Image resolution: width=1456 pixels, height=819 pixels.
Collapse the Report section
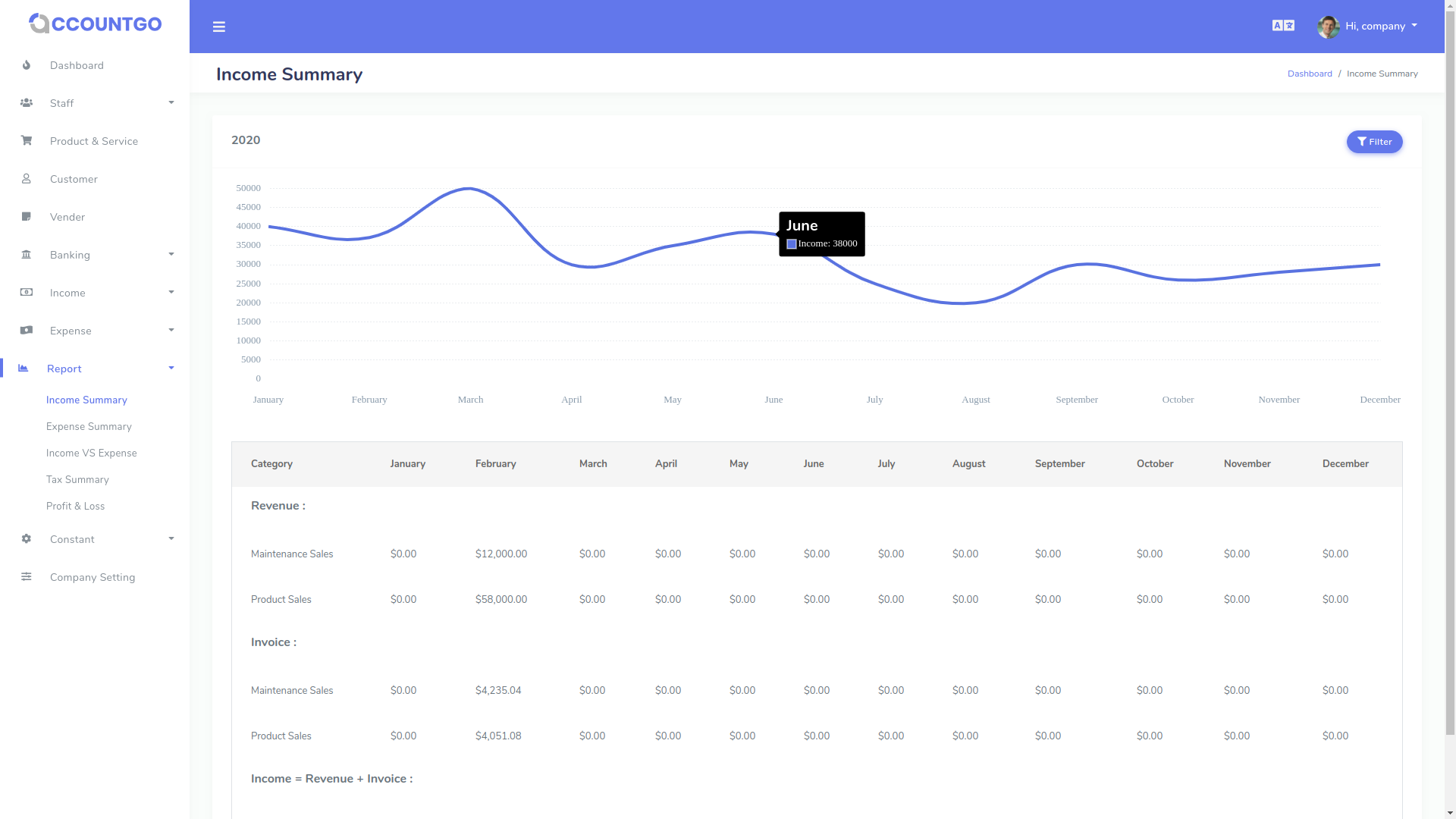pyautogui.click(x=171, y=369)
